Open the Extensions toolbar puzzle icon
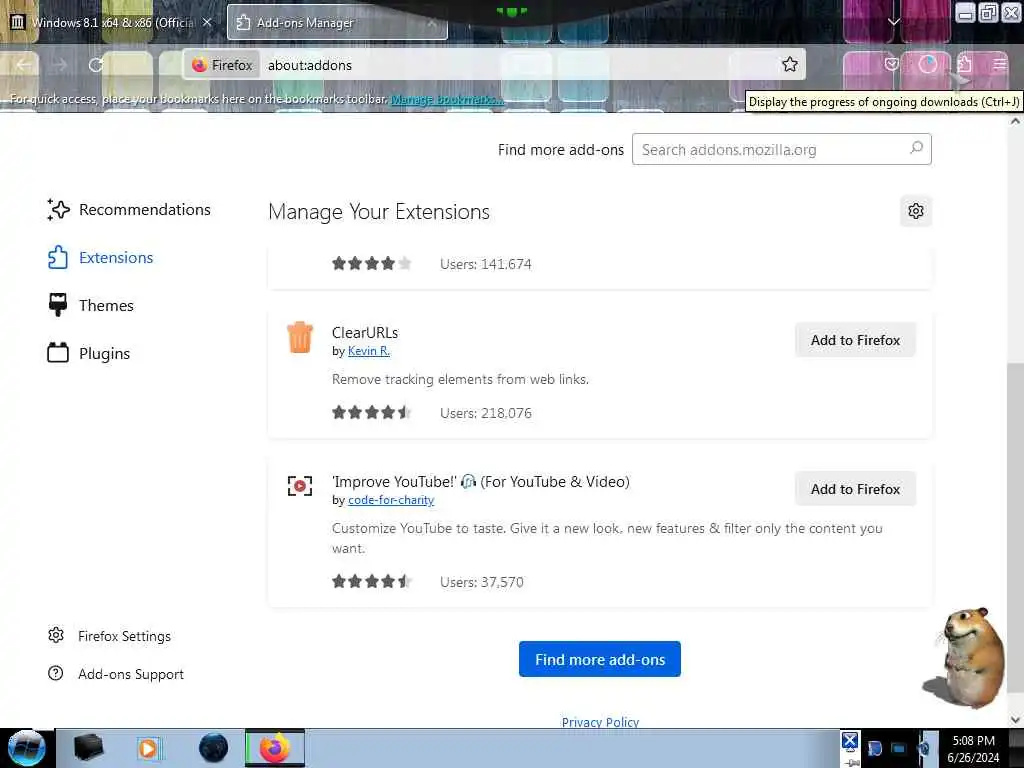1024x768 pixels. coord(965,64)
